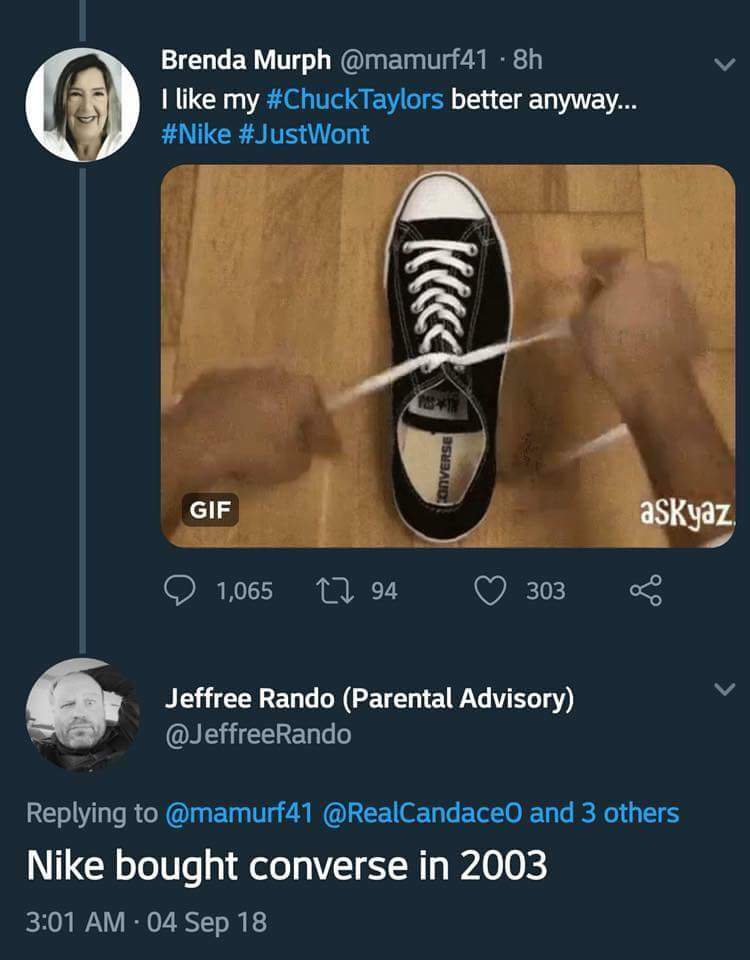
Task: Click the 3:01 AM · 04 Sep 18 timestamp
Action: (147, 921)
